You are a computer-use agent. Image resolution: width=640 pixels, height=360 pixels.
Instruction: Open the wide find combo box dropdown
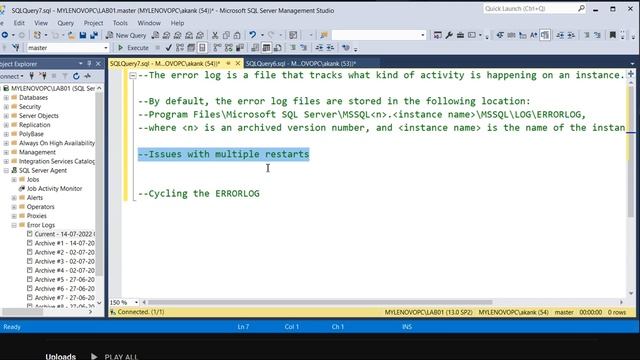(x=422, y=36)
